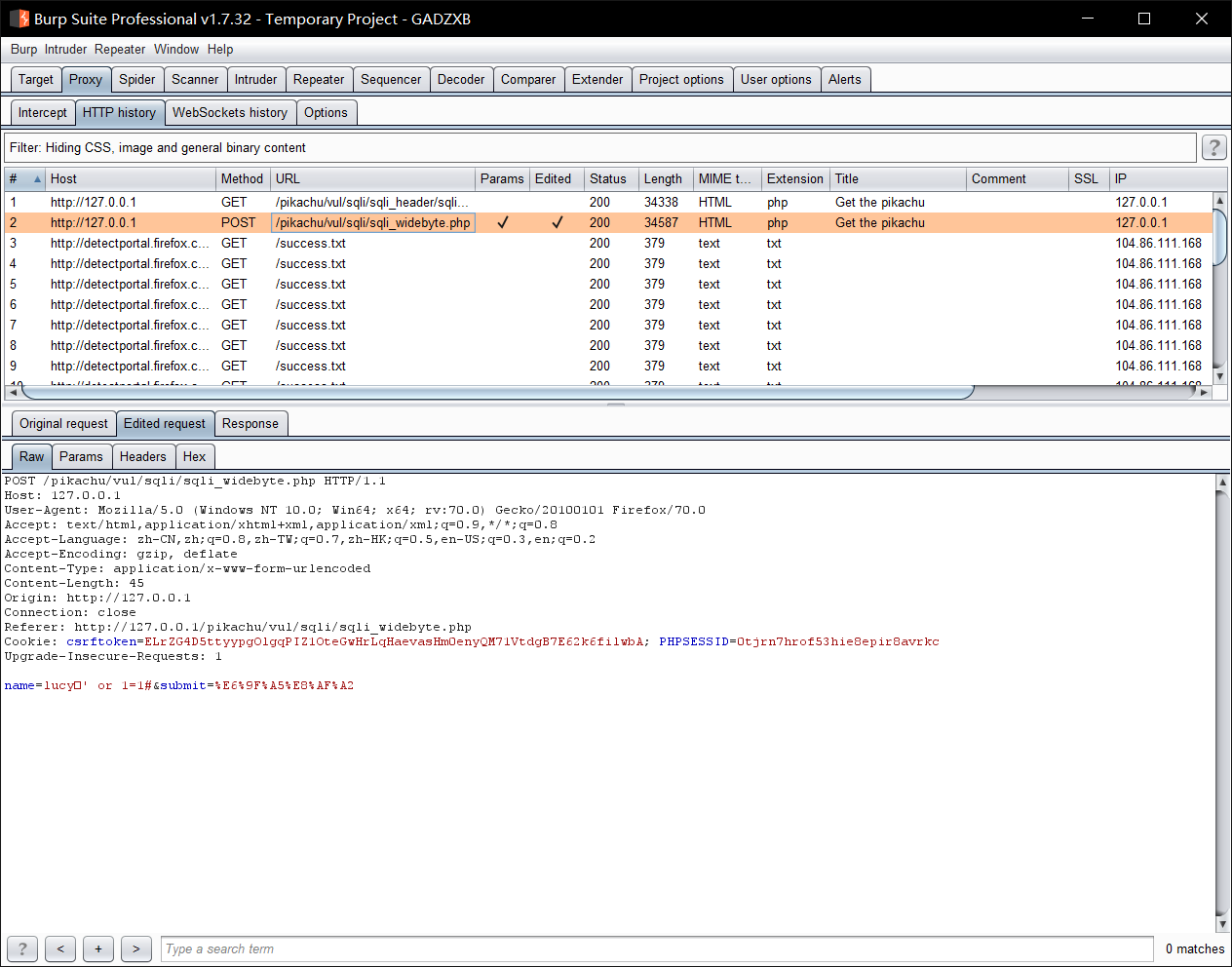View the Alerts tab
Viewport: 1232px width, 967px height.
click(x=845, y=80)
